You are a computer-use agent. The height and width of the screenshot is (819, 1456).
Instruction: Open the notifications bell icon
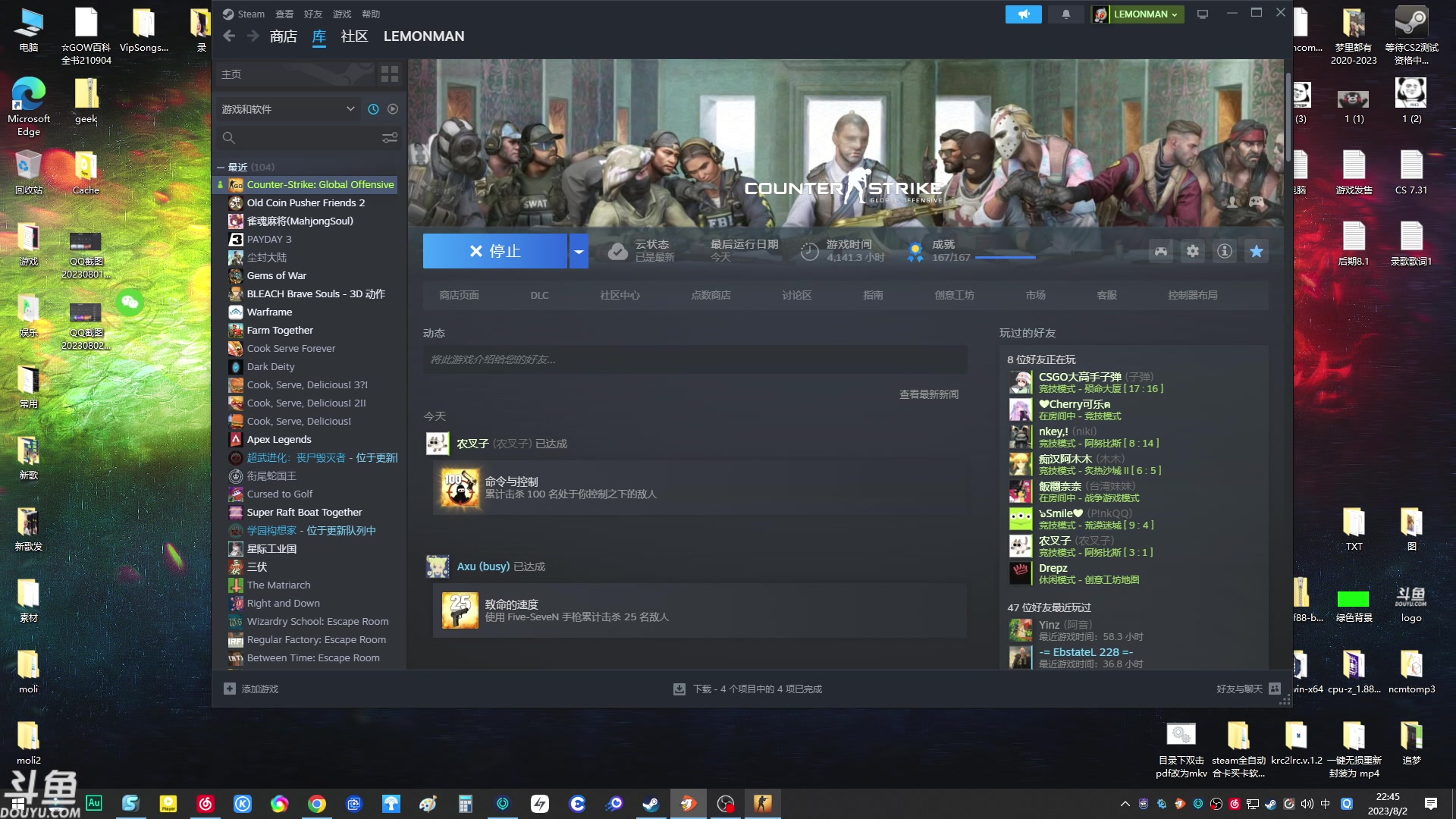[1065, 14]
